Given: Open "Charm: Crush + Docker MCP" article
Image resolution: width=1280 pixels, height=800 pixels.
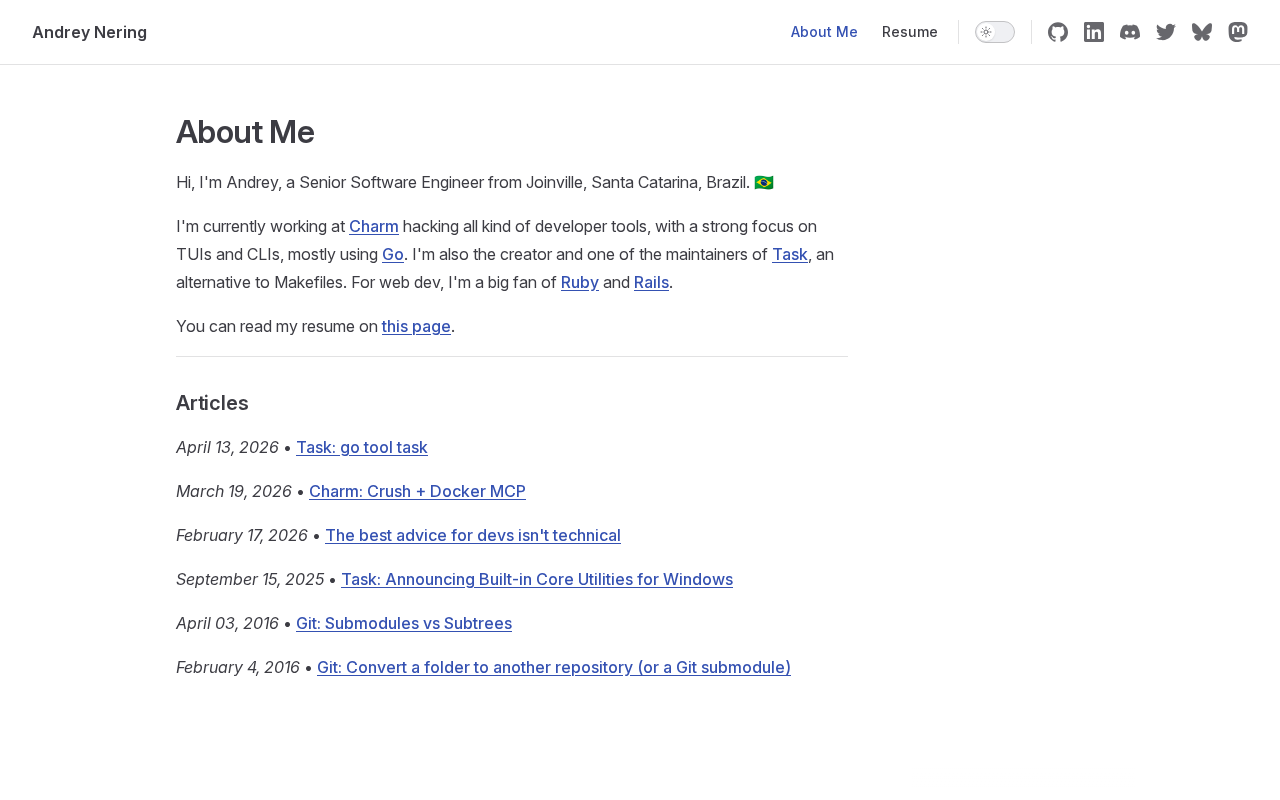Looking at the screenshot, I should point(417,491).
